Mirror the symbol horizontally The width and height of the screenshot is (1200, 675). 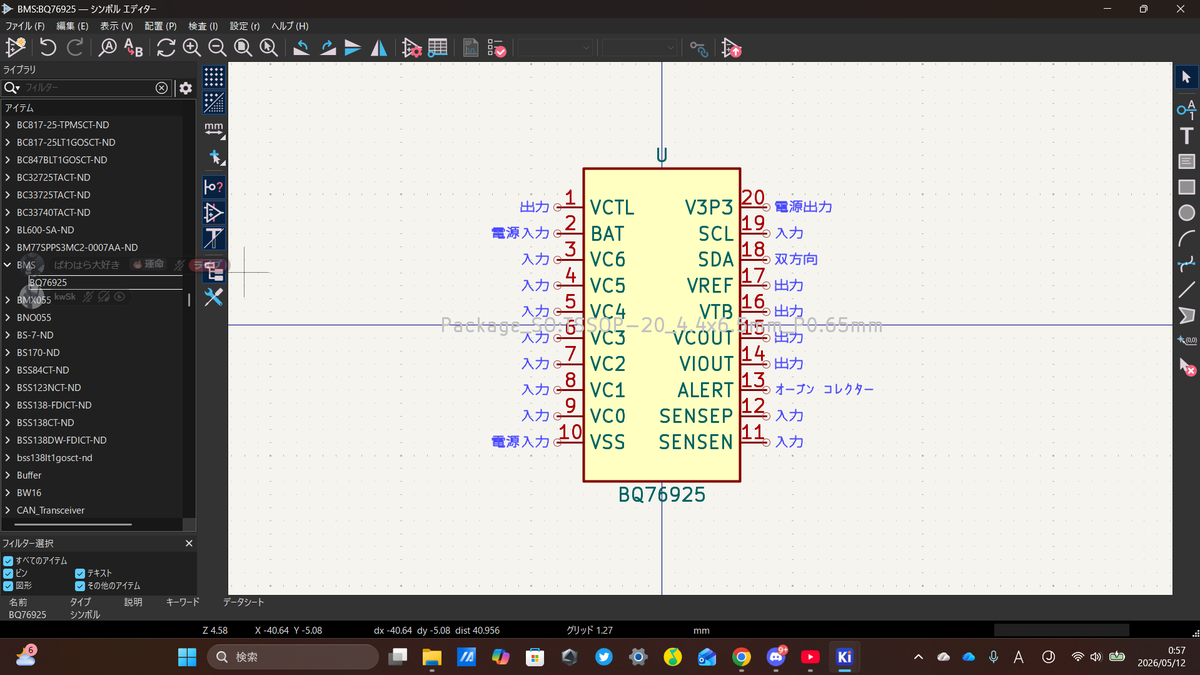click(x=379, y=47)
